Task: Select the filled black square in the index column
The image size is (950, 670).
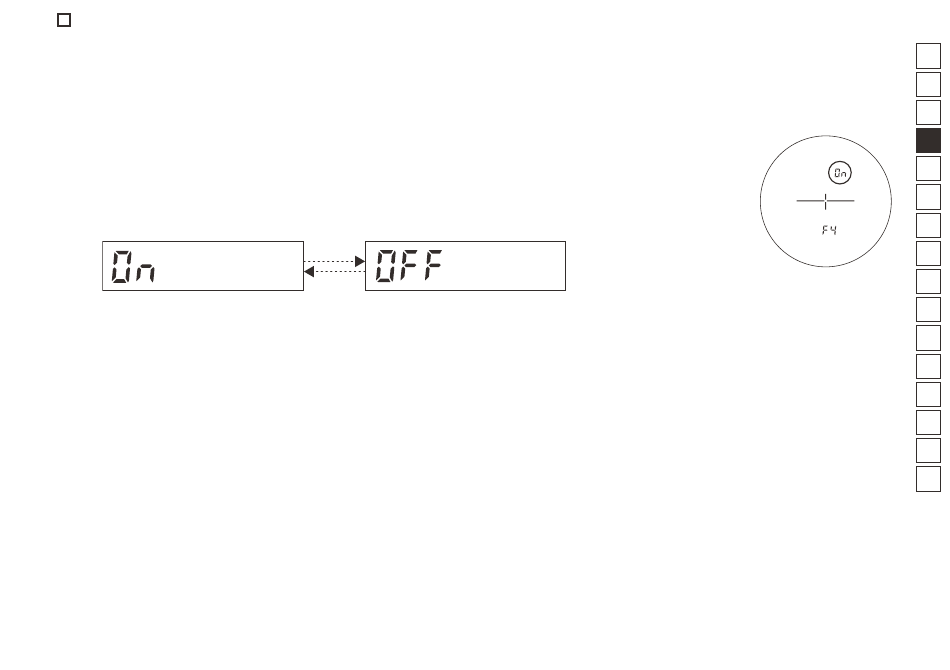Action: pyautogui.click(x=928, y=141)
